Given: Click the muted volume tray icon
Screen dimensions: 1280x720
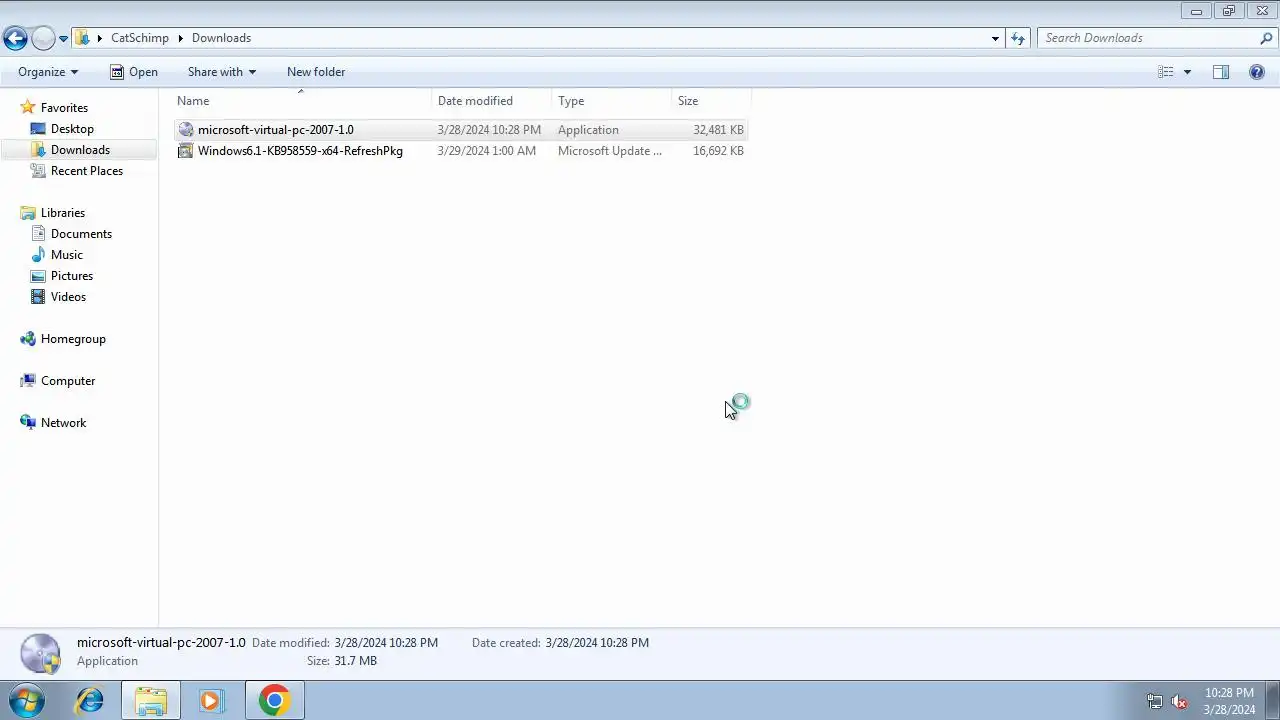Looking at the screenshot, I should click(x=1180, y=702).
